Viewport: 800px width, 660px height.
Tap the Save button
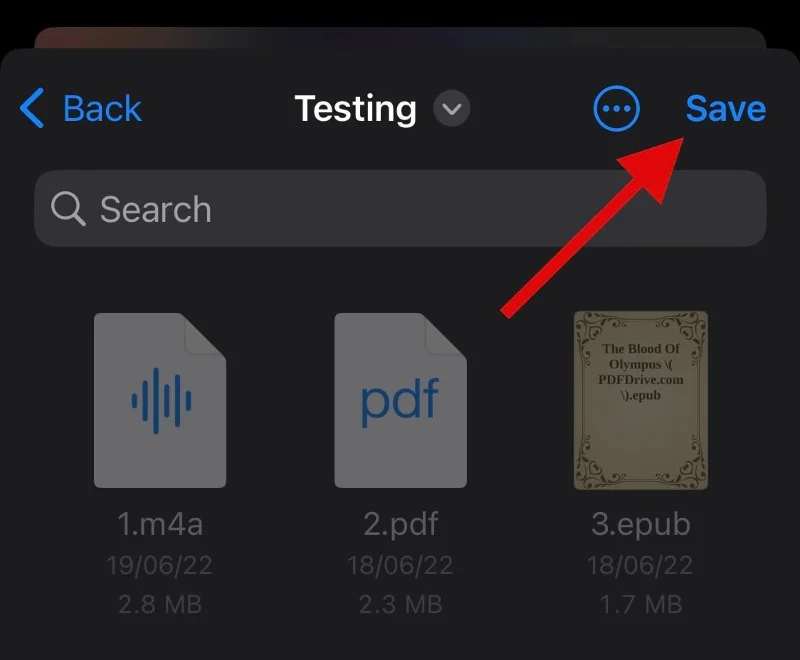pos(726,108)
